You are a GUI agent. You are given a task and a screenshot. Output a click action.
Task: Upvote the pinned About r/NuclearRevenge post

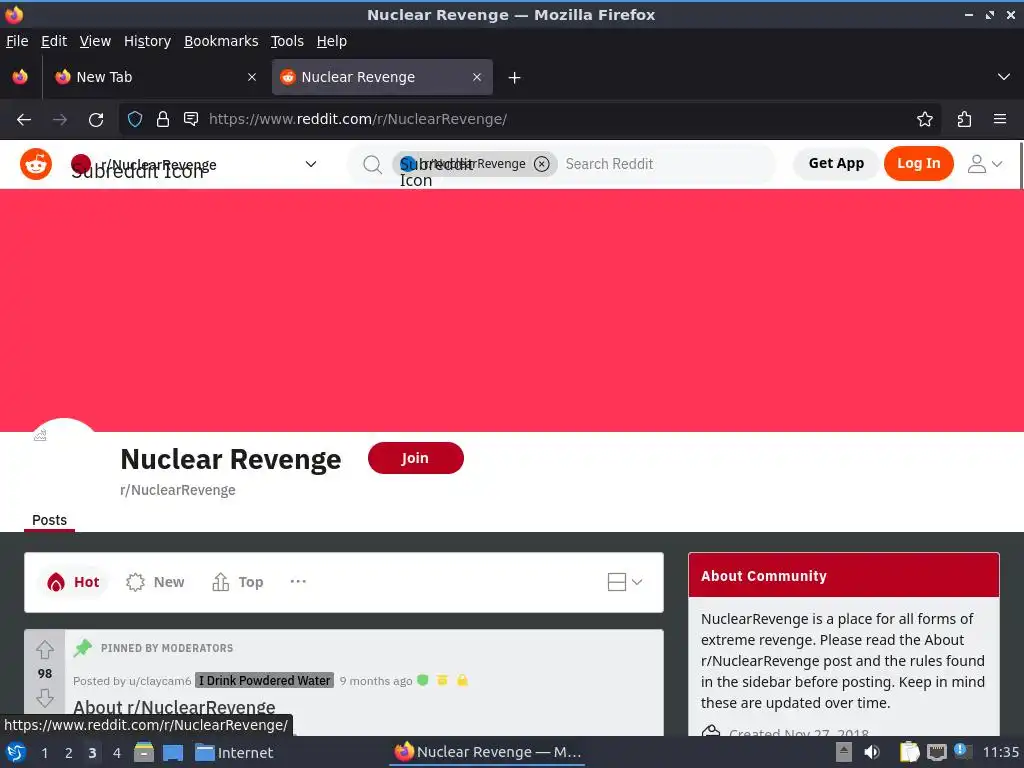tap(45, 650)
